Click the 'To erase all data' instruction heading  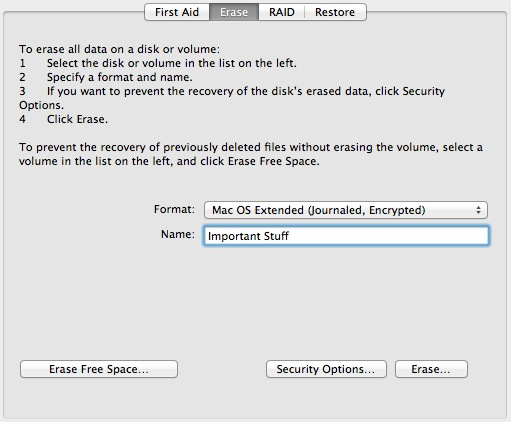pyautogui.click(x=119, y=49)
